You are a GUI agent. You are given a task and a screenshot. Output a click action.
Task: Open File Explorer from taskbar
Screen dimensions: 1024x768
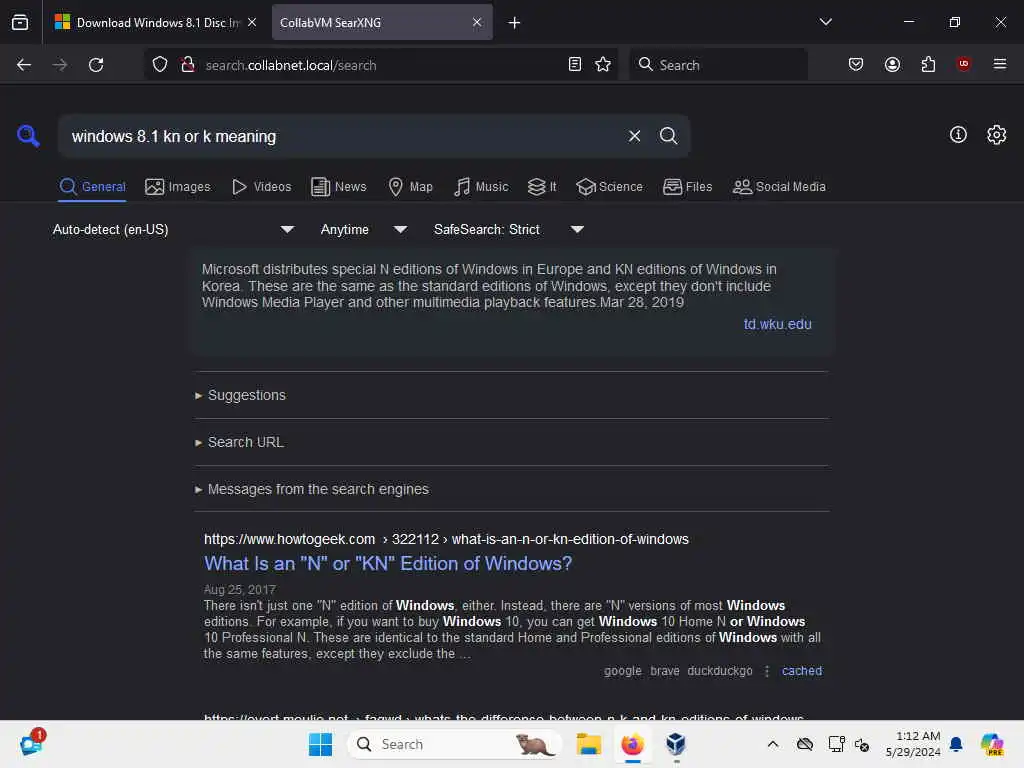click(588, 744)
